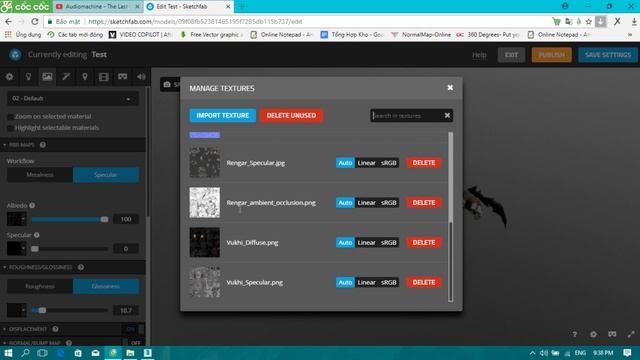640x360 pixels.
Task: Open File Explorer from taskbar
Action: 130,353
